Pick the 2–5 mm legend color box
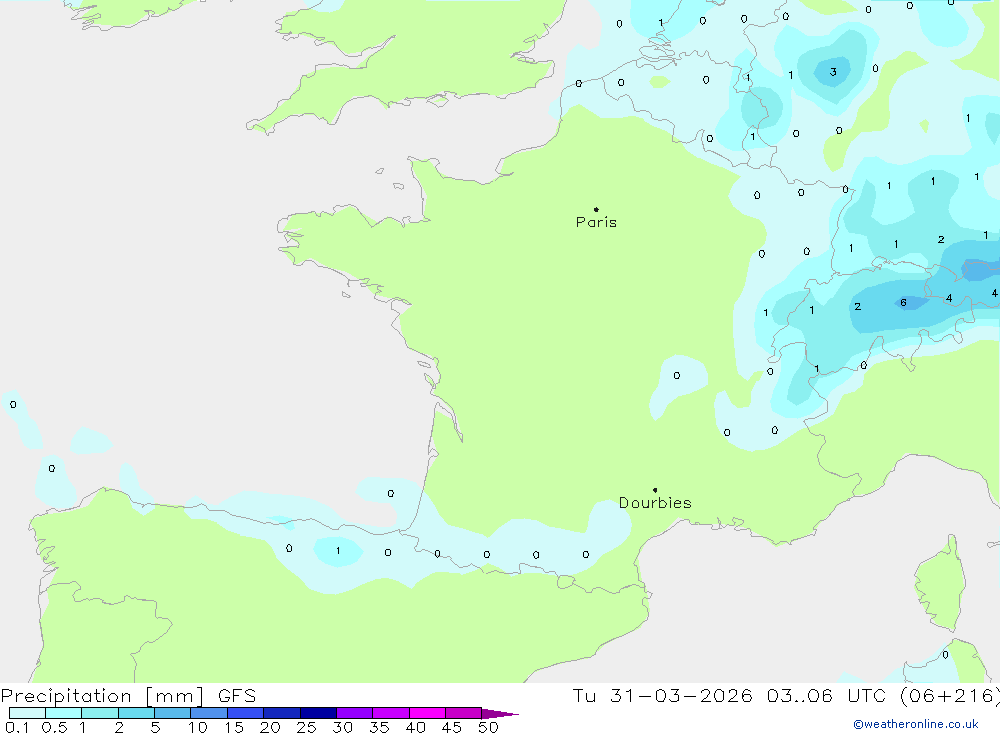 (x=136, y=713)
